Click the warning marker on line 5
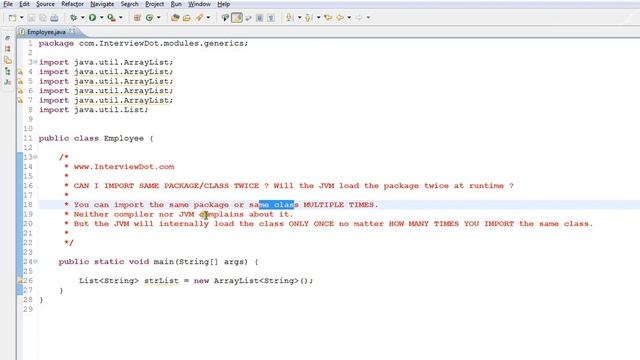The height and width of the screenshot is (360, 640). click(20, 81)
